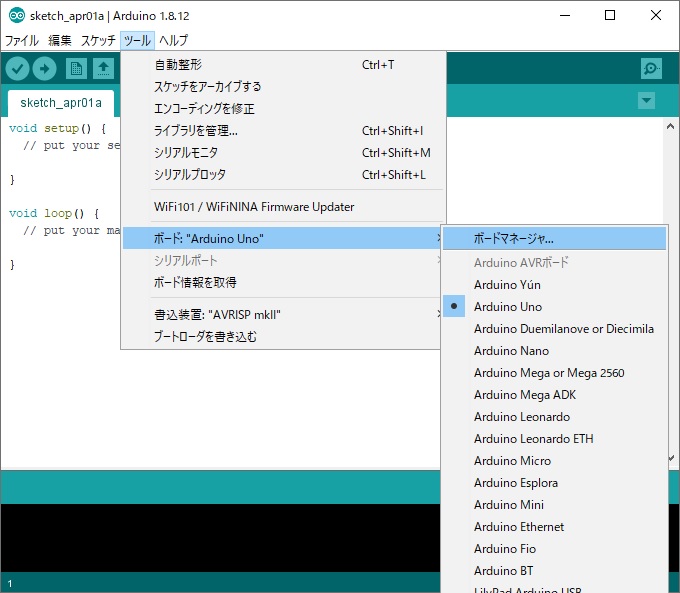Select Arduino BT board
Viewport: 680px width, 593px height.
coord(554,571)
